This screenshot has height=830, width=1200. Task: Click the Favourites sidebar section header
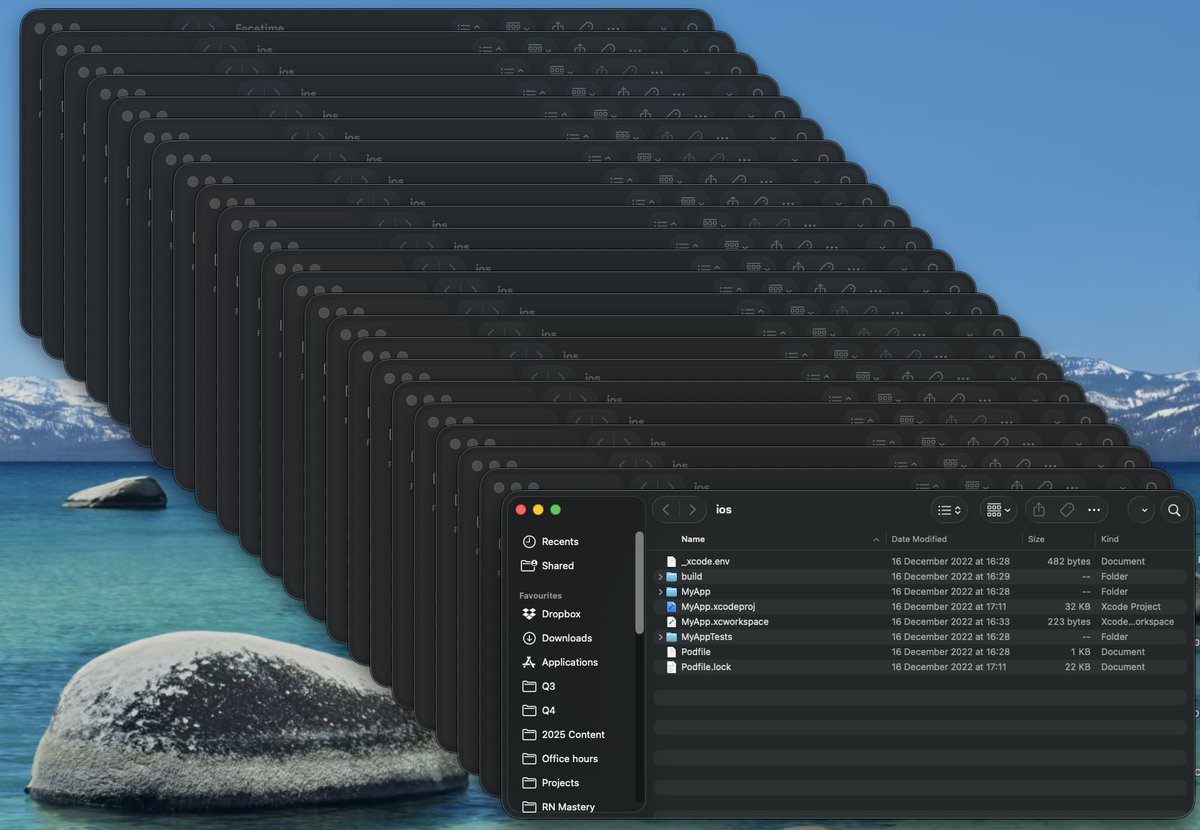540,596
